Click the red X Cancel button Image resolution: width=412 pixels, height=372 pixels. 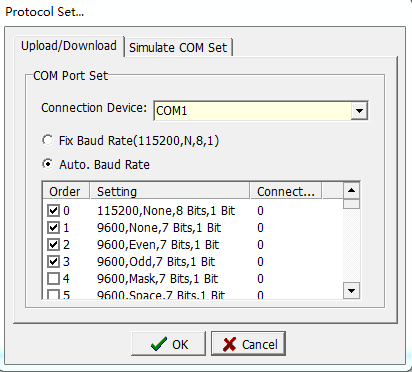[248, 344]
